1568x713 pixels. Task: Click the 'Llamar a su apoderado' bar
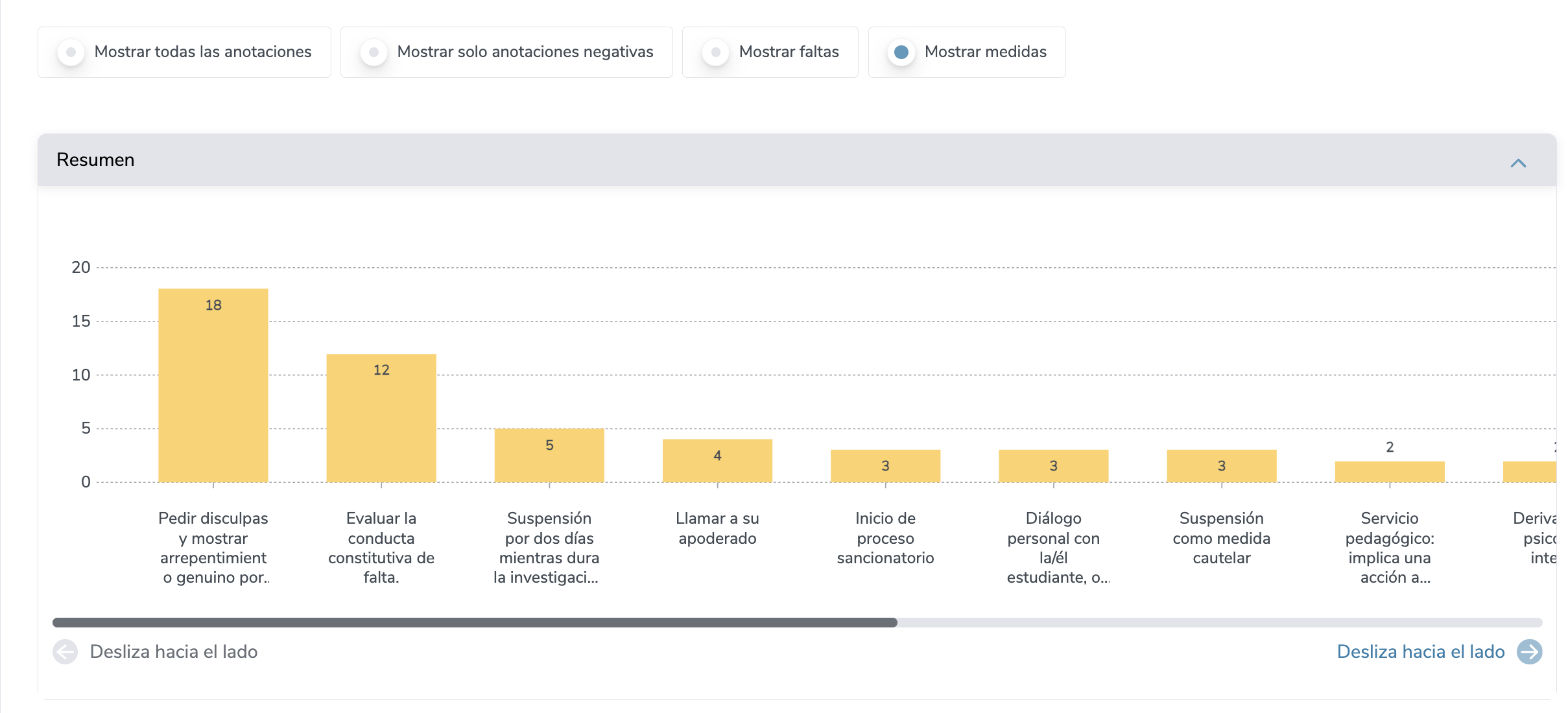tap(717, 462)
